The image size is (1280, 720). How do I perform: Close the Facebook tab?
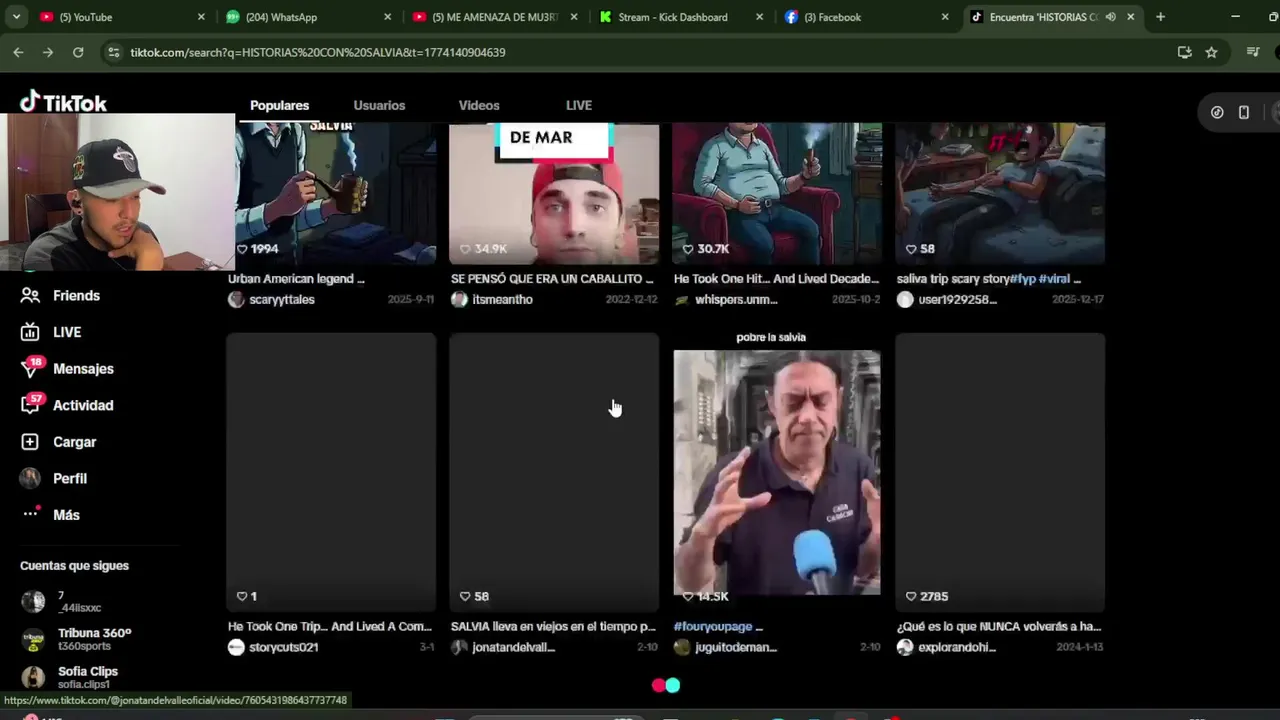945,17
